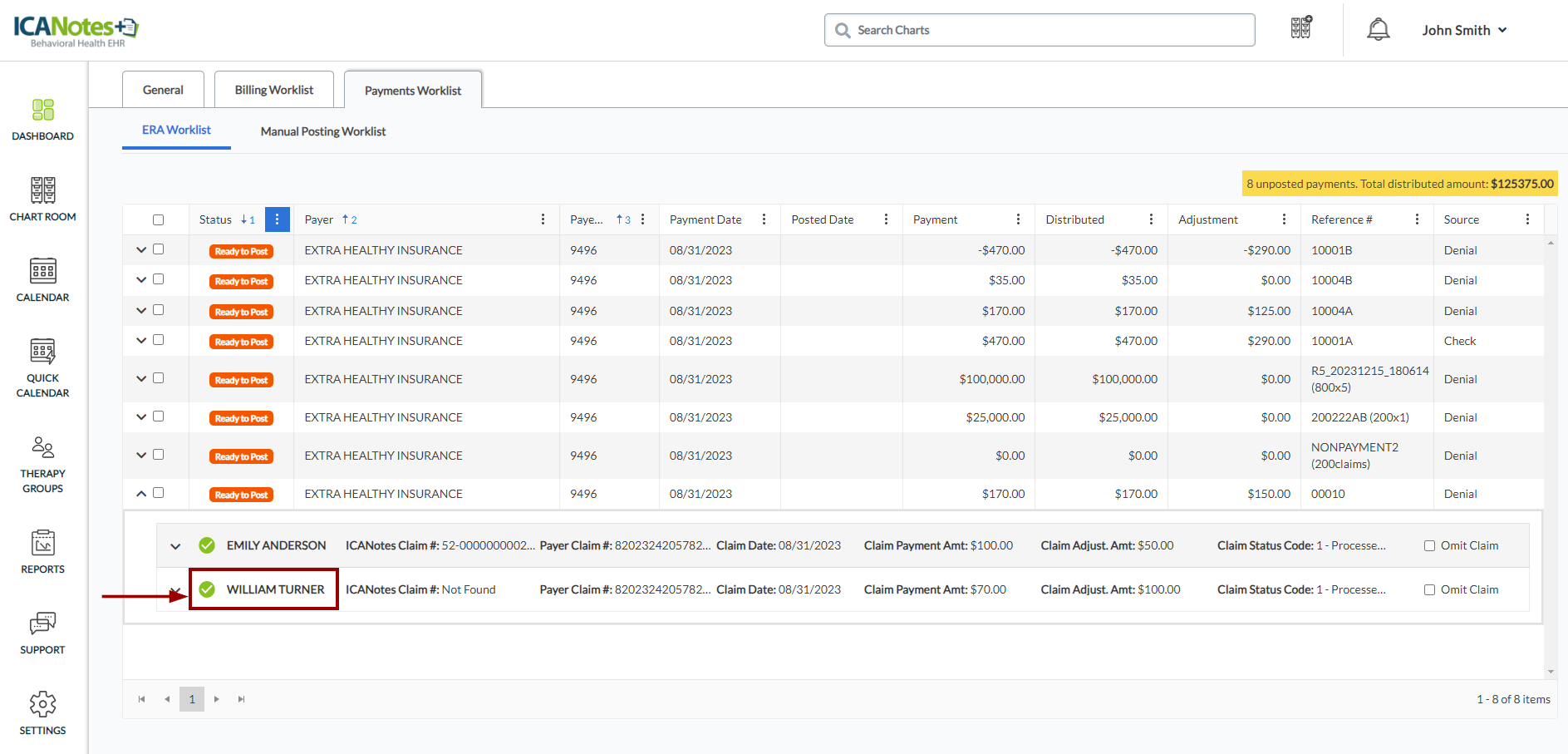Click Ready to Post badge for $100,000.00 payment
Image resolution: width=1568 pixels, height=754 pixels.
click(241, 380)
